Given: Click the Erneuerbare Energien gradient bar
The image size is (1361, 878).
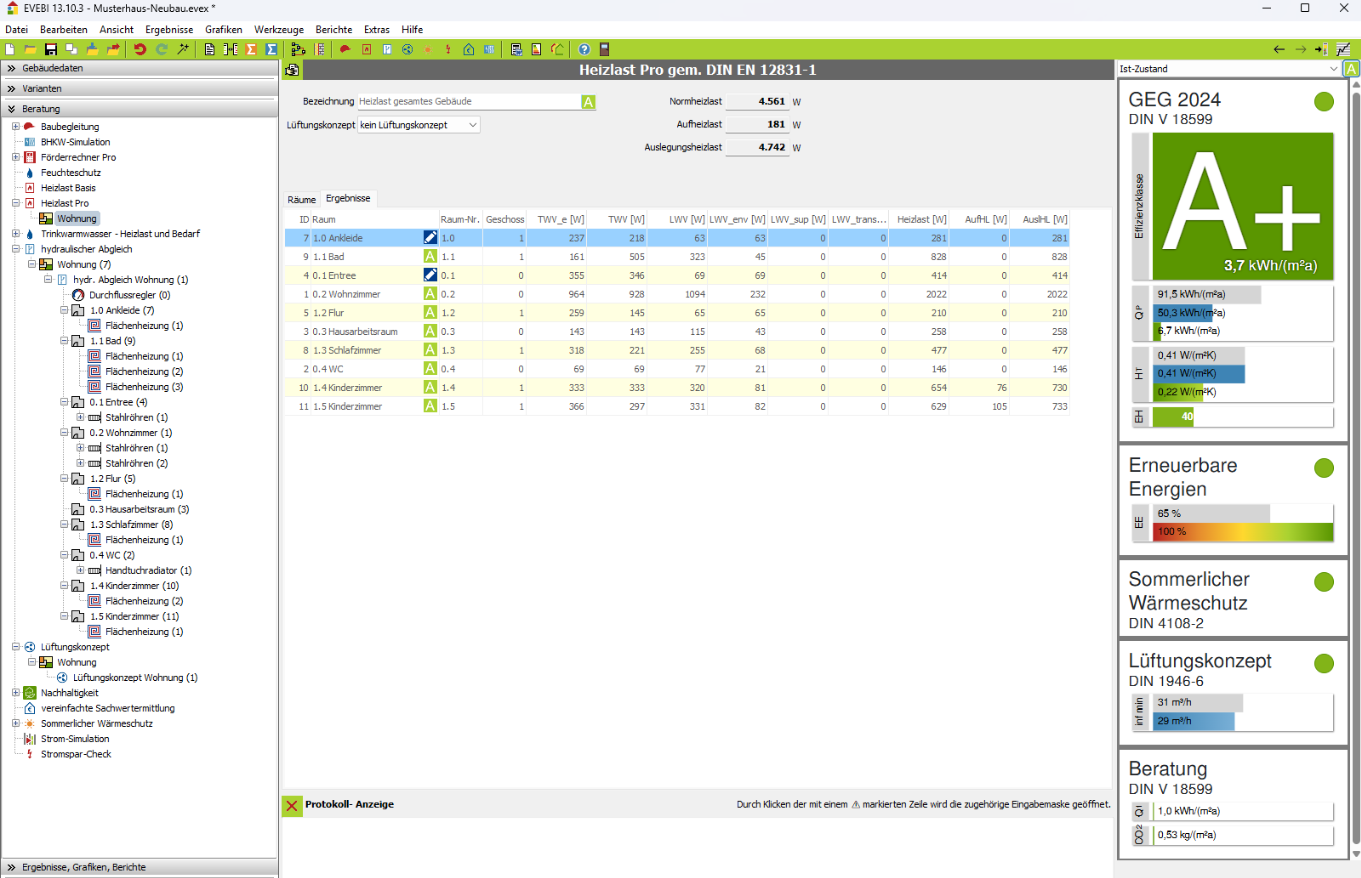Looking at the screenshot, I should pos(1243,532).
